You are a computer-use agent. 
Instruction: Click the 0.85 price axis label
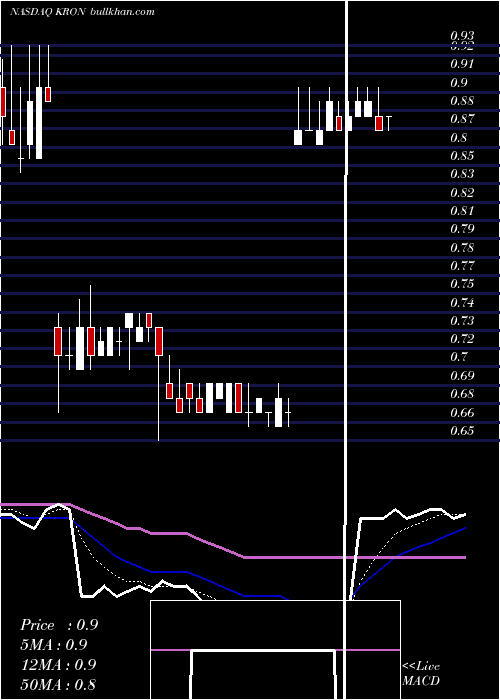(462, 156)
